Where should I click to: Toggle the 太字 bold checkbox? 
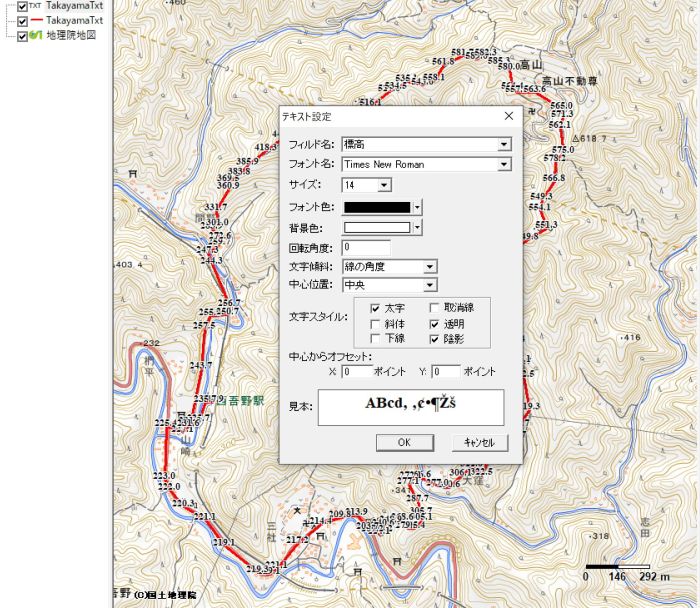pyautogui.click(x=376, y=309)
